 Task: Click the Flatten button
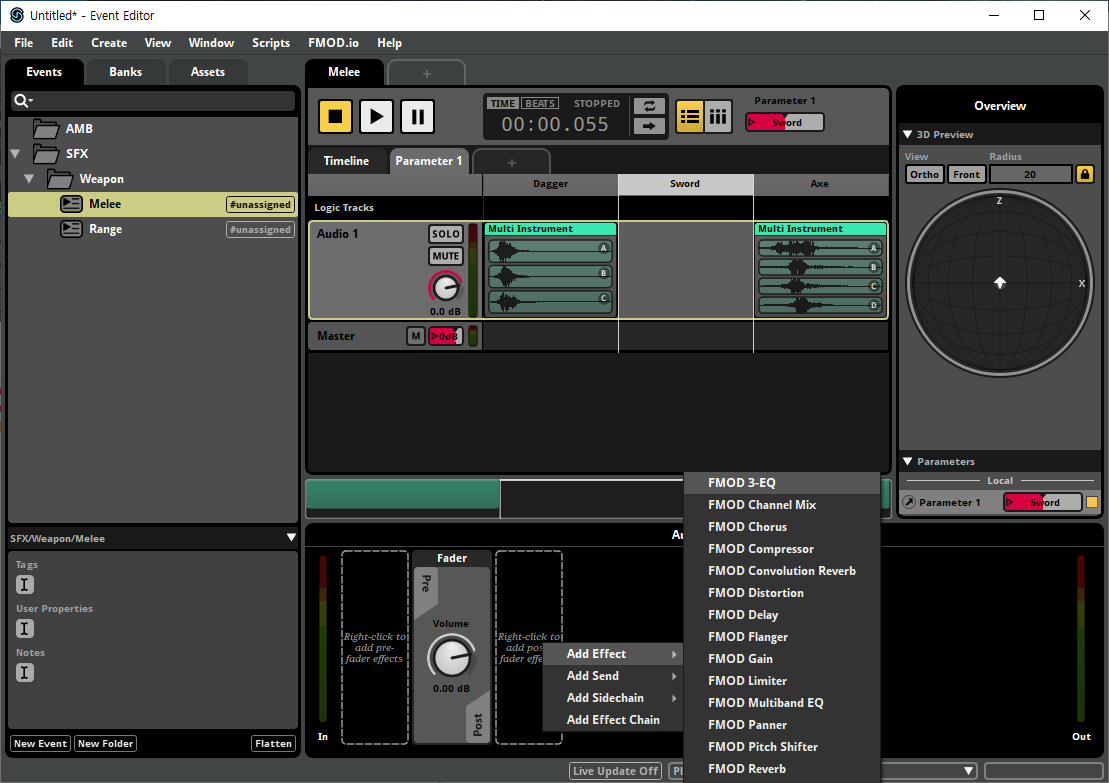click(273, 743)
